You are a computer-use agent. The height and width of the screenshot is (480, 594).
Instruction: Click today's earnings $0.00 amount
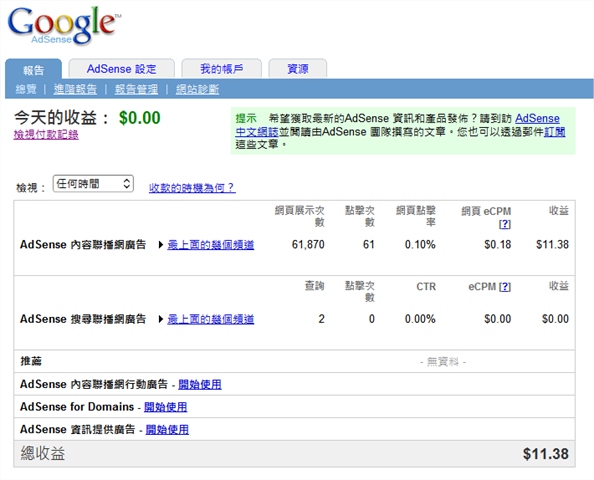(x=139, y=118)
